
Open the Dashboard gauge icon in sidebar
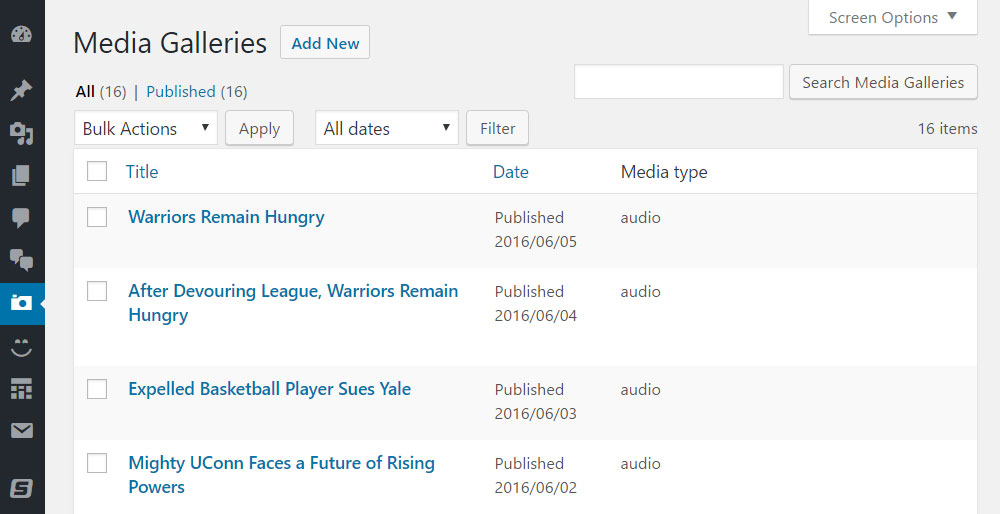21,34
